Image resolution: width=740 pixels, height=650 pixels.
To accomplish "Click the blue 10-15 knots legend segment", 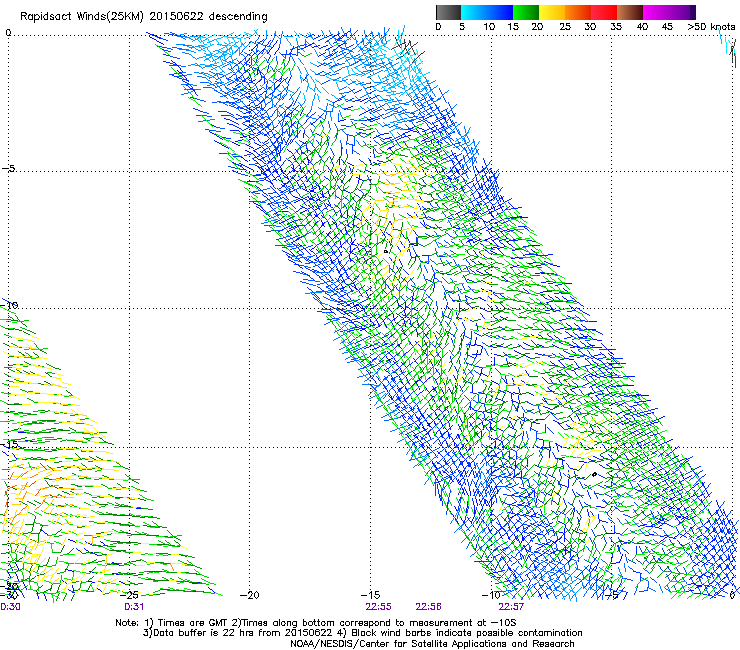I will [x=500, y=12].
